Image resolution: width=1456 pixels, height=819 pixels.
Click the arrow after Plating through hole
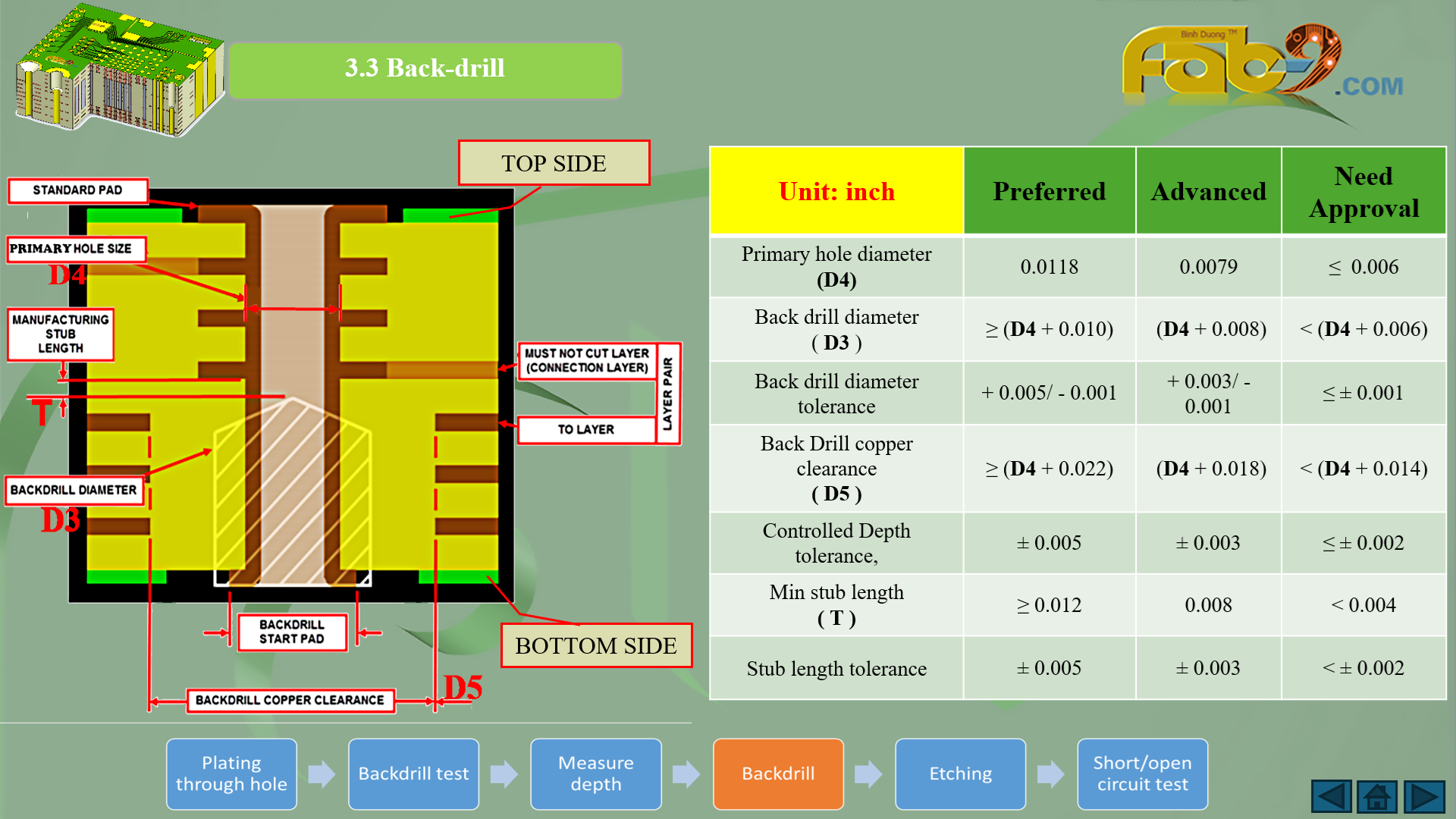pyautogui.click(x=322, y=774)
